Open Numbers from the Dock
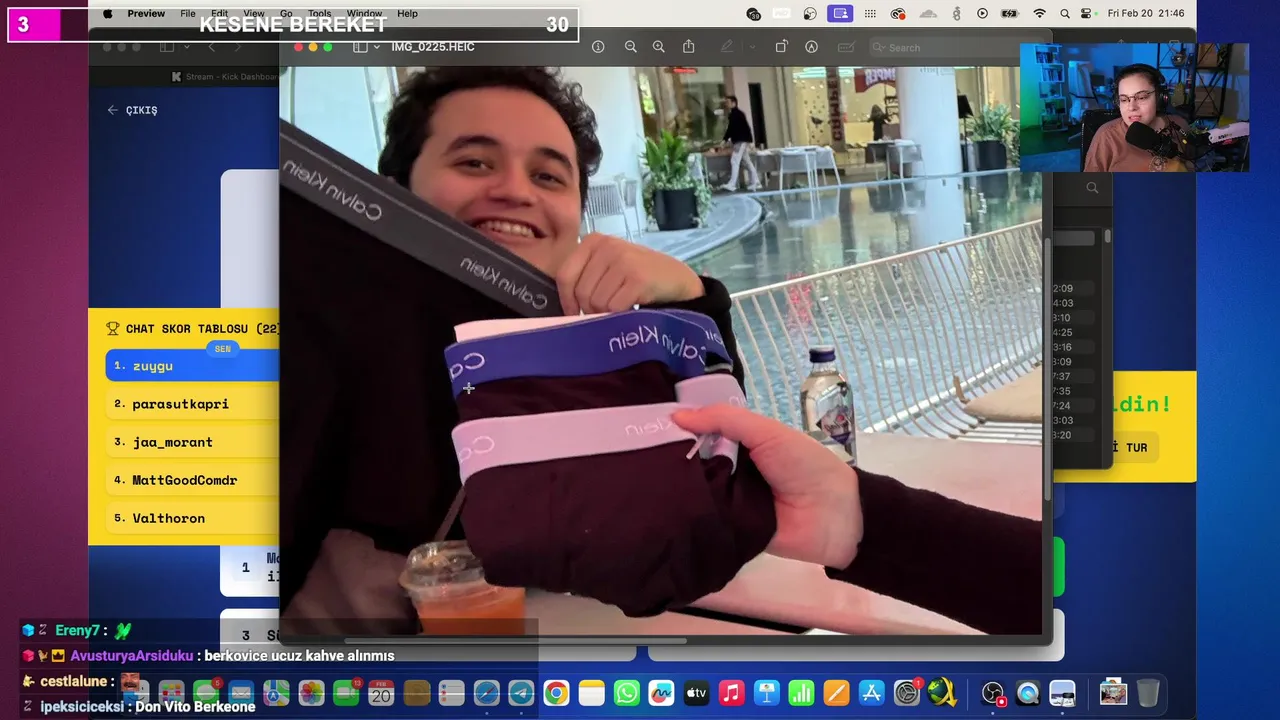This screenshot has height=720, width=1280. (x=801, y=693)
